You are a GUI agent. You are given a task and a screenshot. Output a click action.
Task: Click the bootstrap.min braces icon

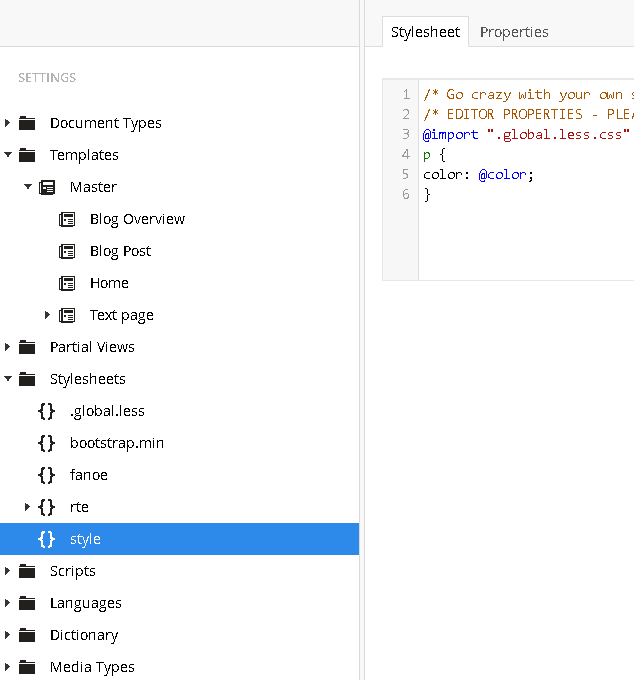click(46, 443)
